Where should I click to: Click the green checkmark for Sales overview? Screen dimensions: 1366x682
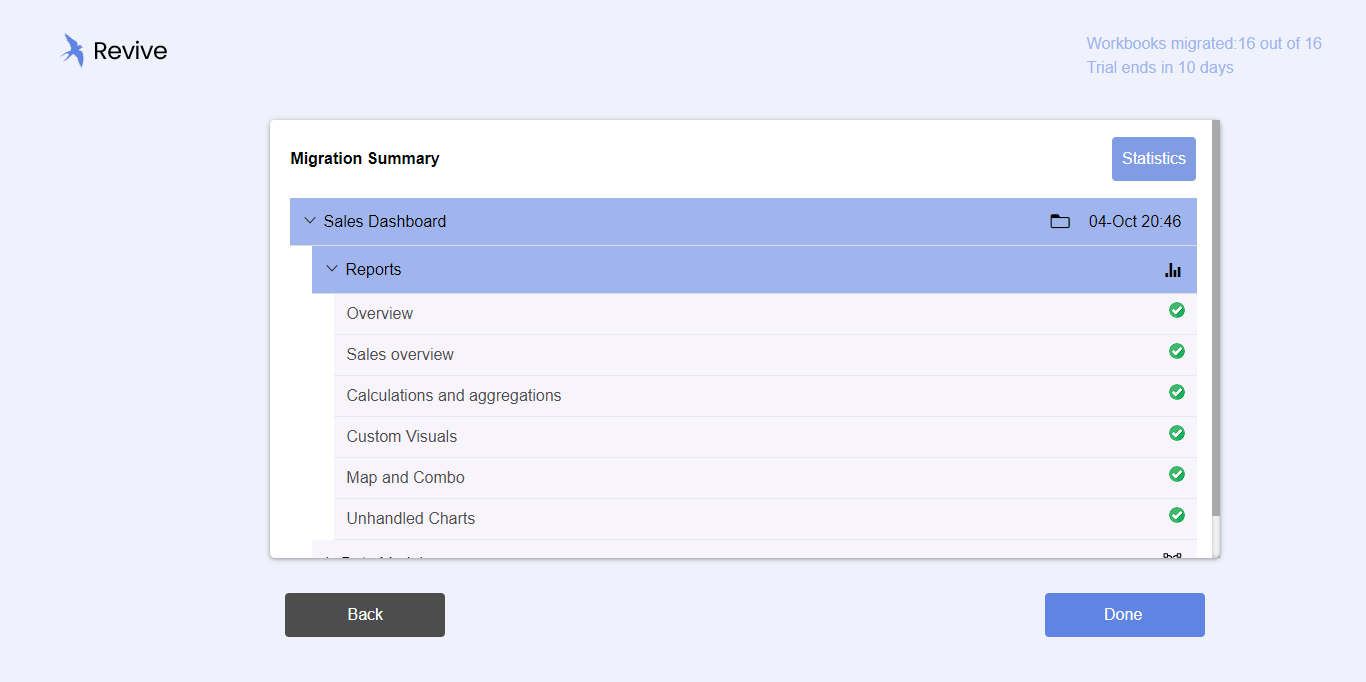1177,351
